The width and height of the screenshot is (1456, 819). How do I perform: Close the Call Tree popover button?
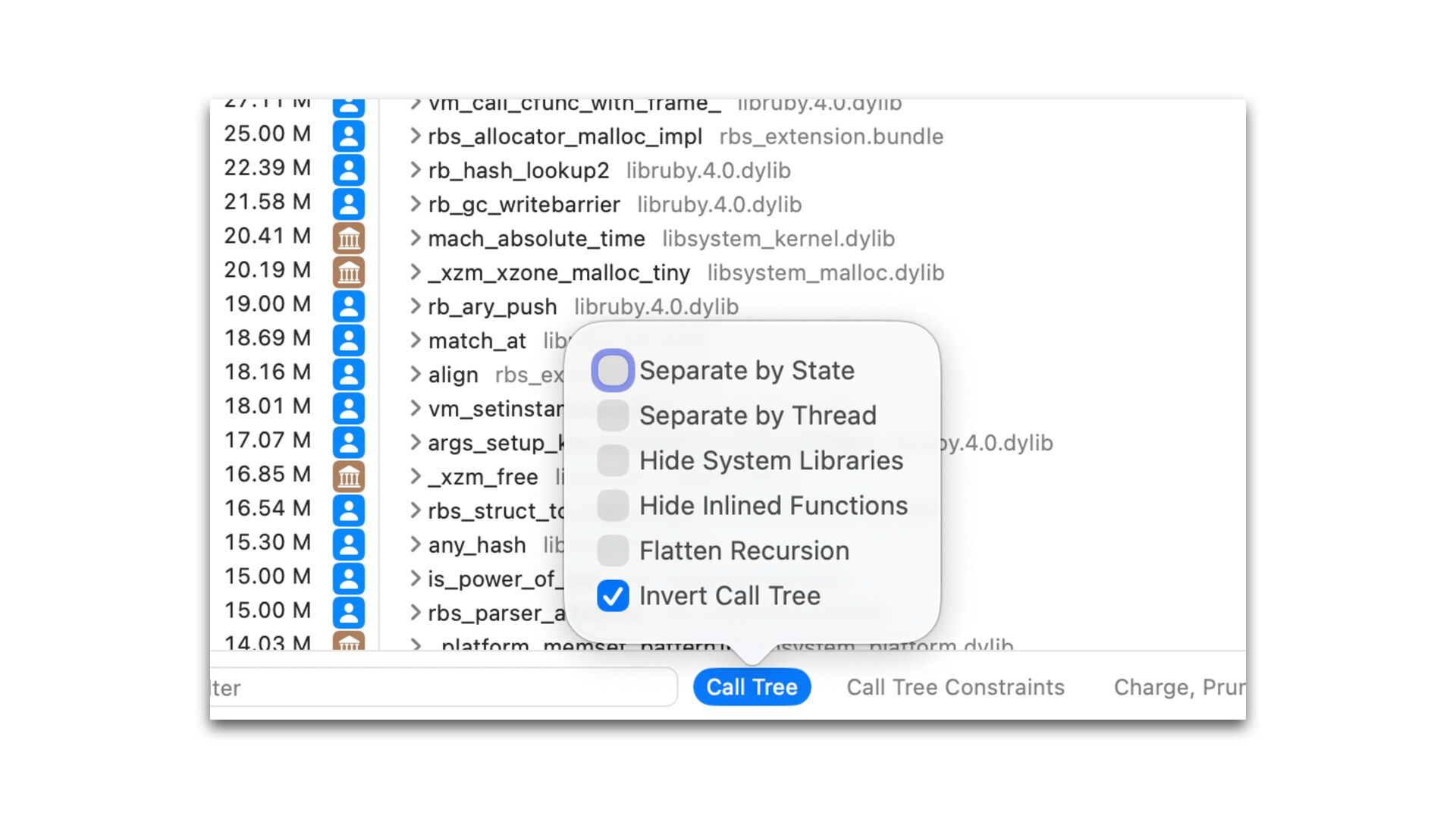point(752,687)
